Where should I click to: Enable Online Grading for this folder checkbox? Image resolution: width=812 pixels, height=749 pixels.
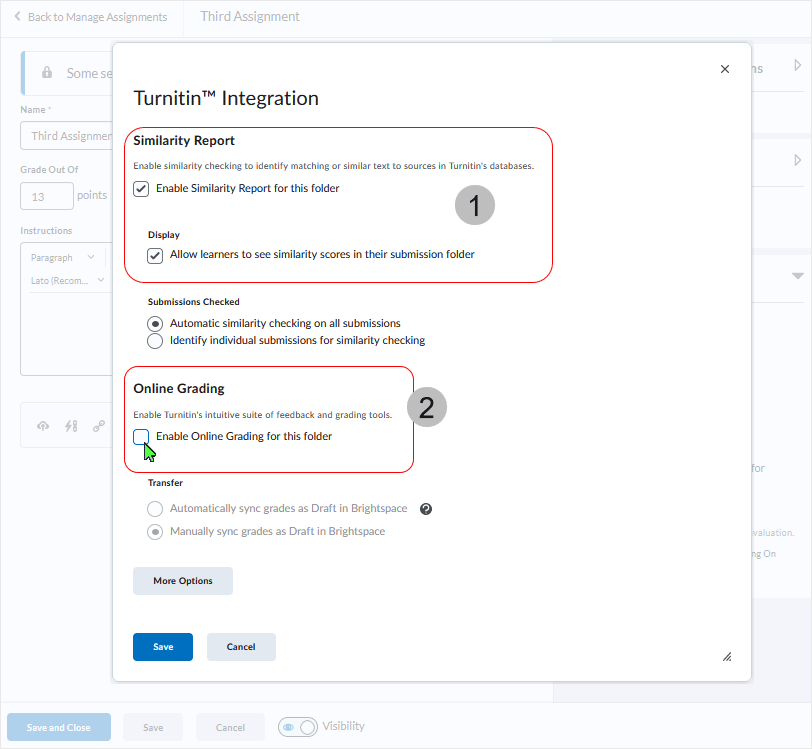click(141, 437)
